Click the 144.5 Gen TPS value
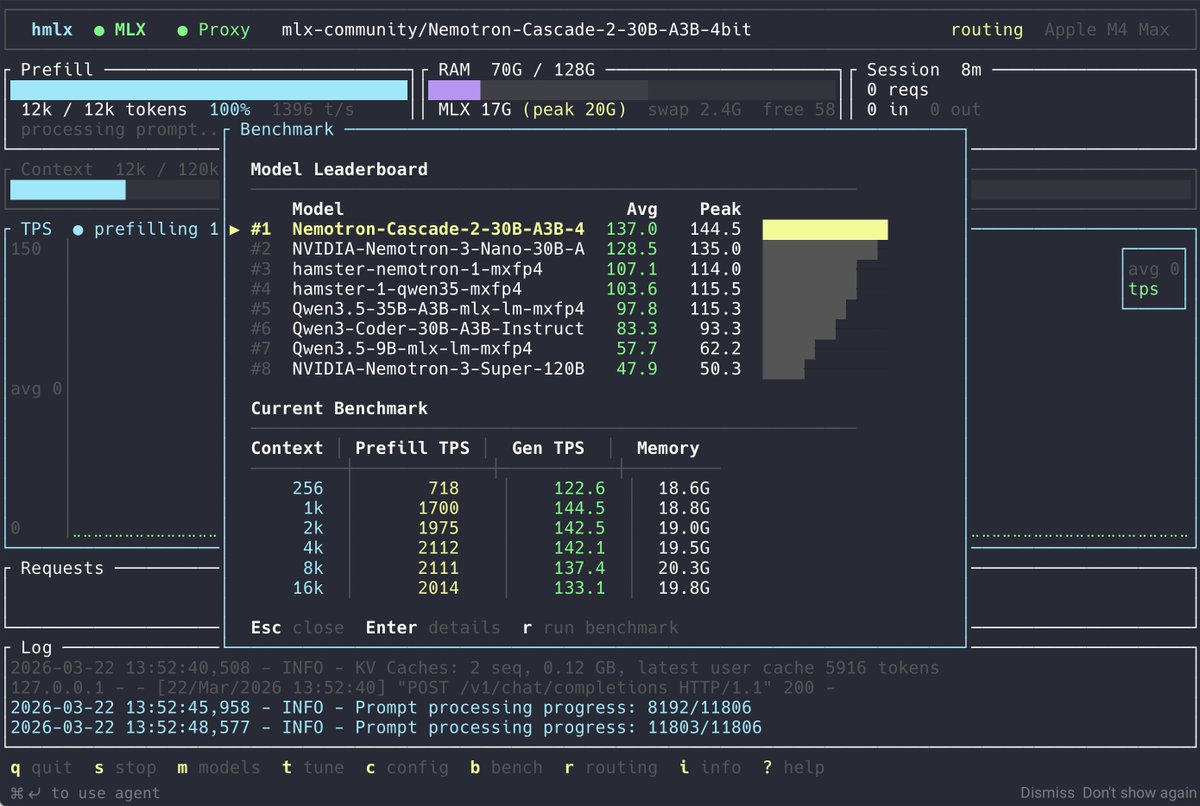 tap(580, 508)
